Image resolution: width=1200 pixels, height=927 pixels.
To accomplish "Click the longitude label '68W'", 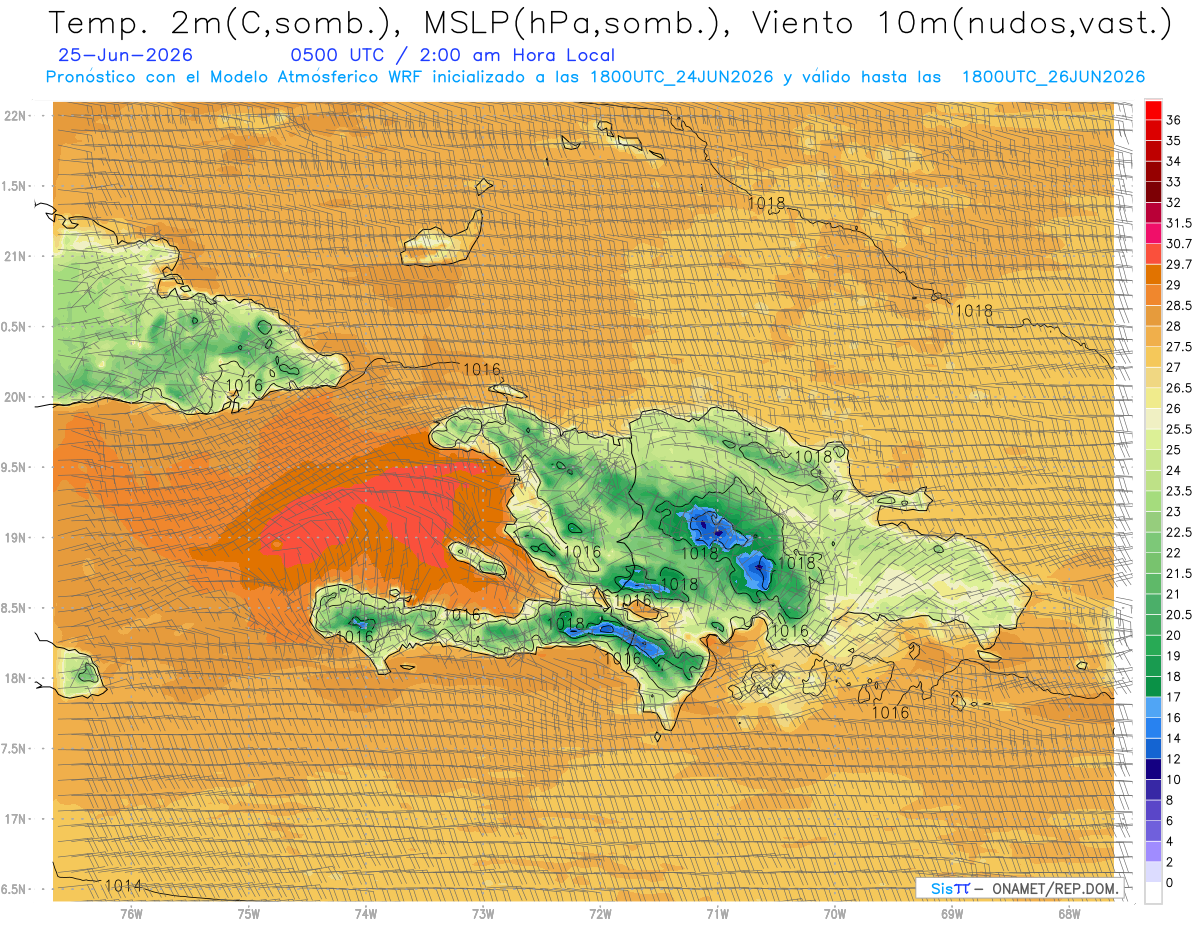I will [1069, 914].
